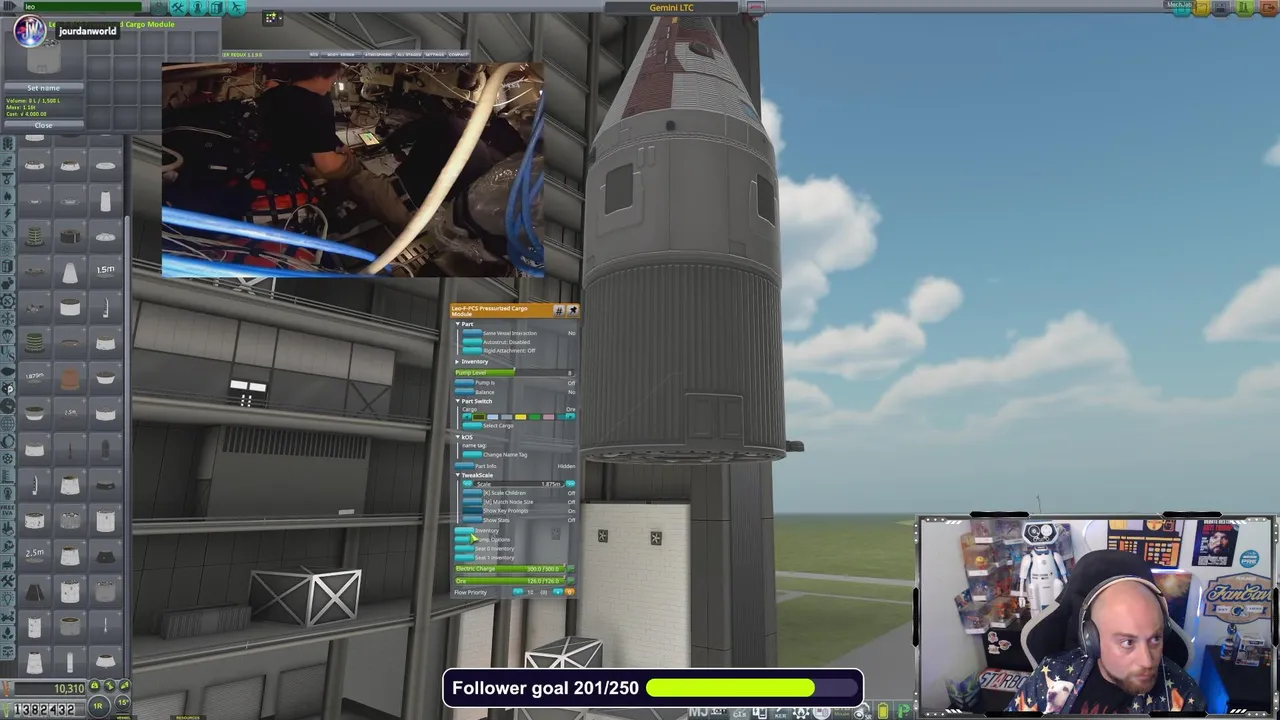Decrease scale with the << button
1280x720 pixels.
pyautogui.click(x=468, y=484)
